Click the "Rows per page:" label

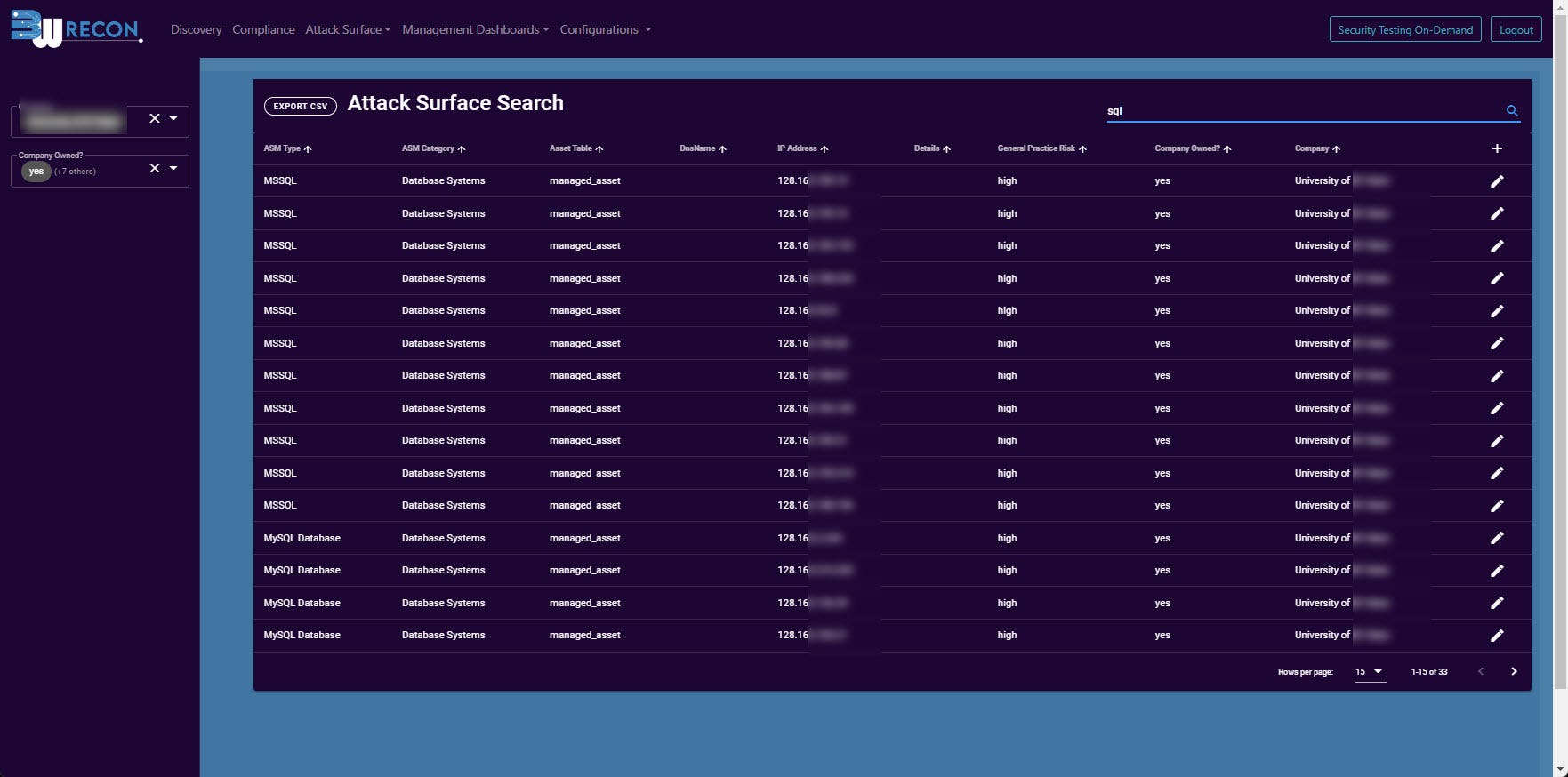pyautogui.click(x=1306, y=672)
